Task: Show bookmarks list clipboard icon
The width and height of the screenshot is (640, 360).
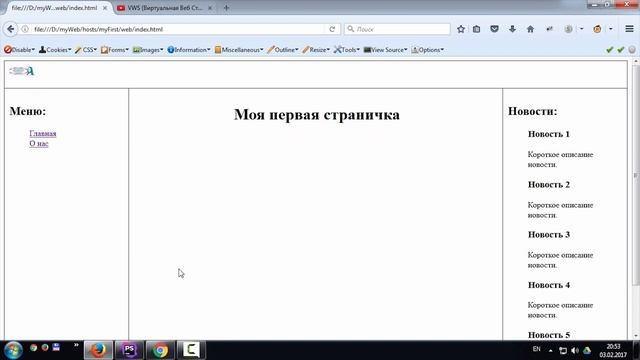Action: [476, 29]
